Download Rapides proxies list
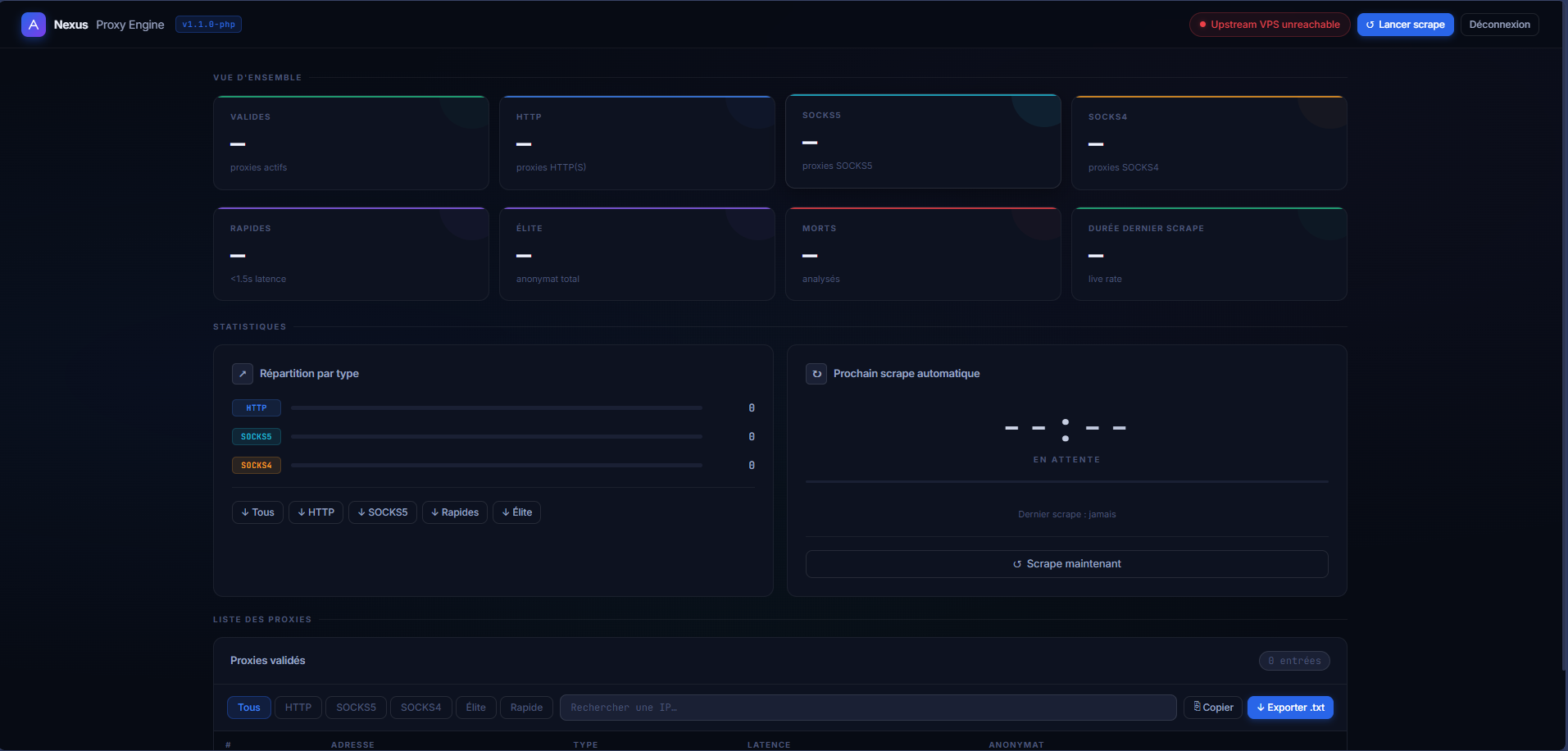This screenshot has width=1568, height=751. 455,512
